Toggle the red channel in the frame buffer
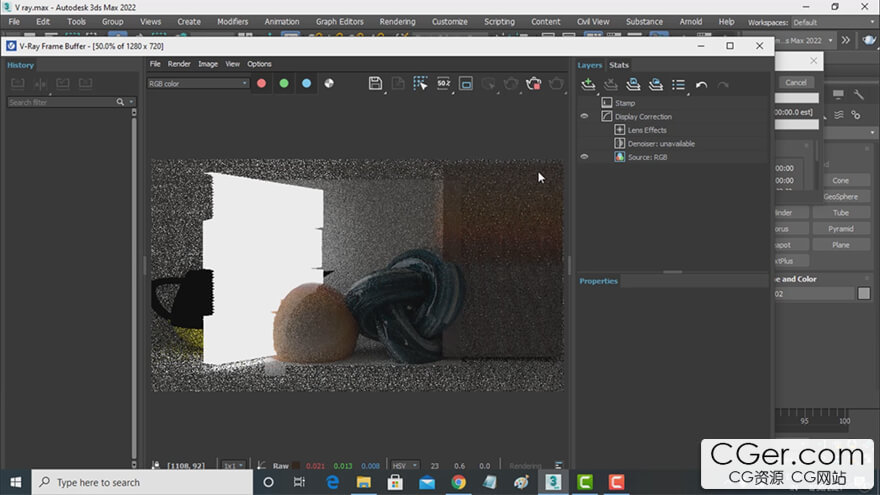 point(262,84)
